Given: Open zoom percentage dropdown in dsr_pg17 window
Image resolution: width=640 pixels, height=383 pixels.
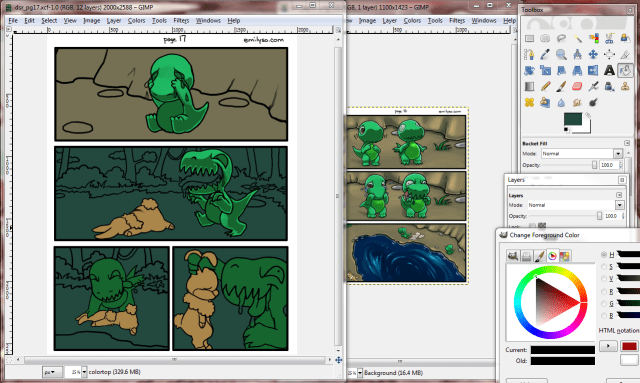Looking at the screenshot, I should pyautogui.click(x=84, y=372).
